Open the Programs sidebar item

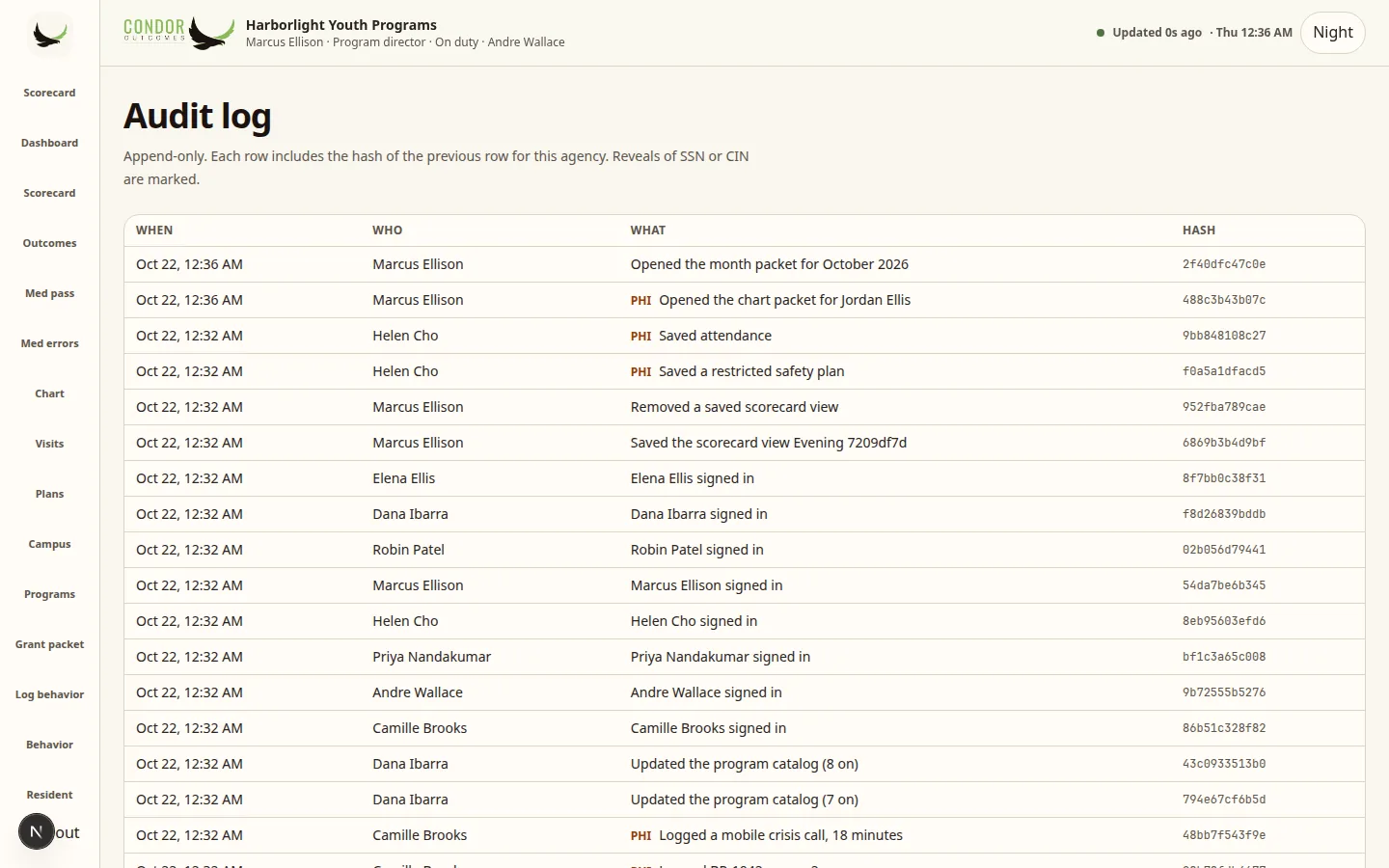tap(49, 594)
